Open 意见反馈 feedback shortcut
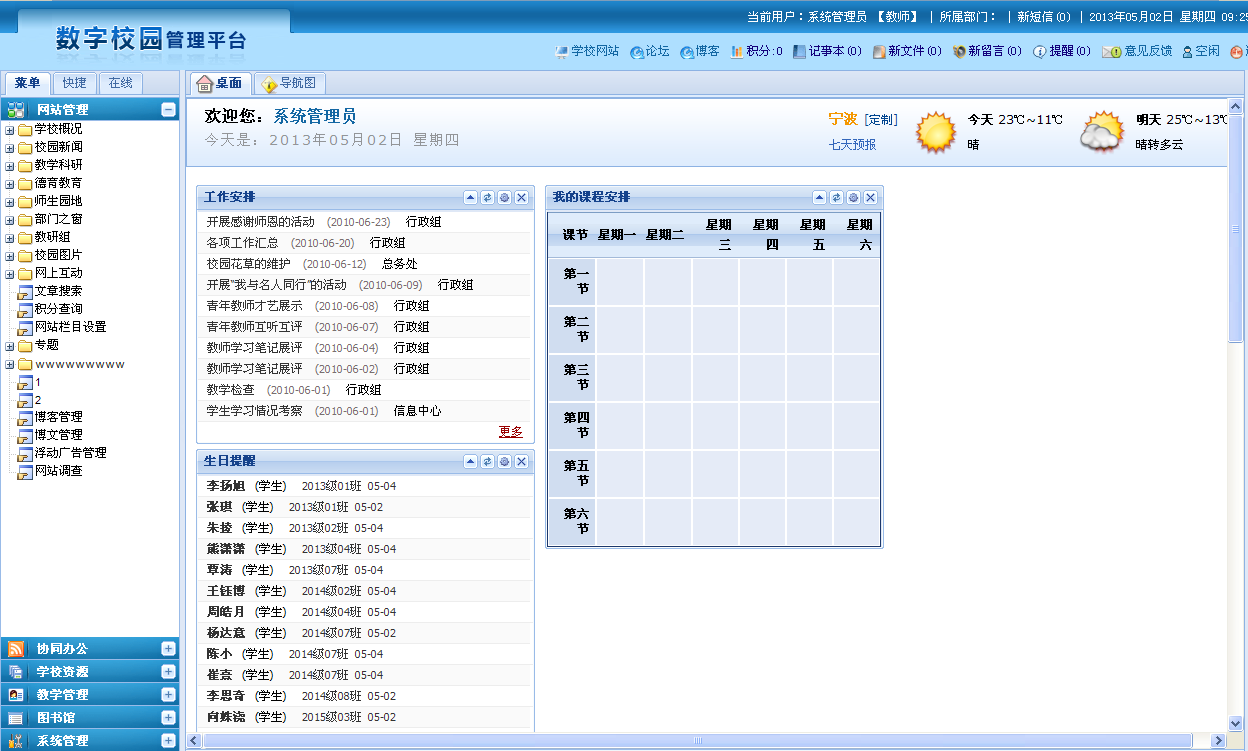 1137,51
